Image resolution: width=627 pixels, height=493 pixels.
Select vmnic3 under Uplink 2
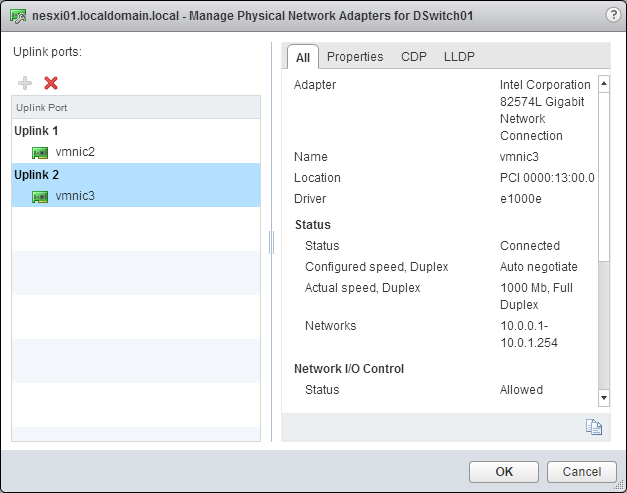tap(136, 196)
